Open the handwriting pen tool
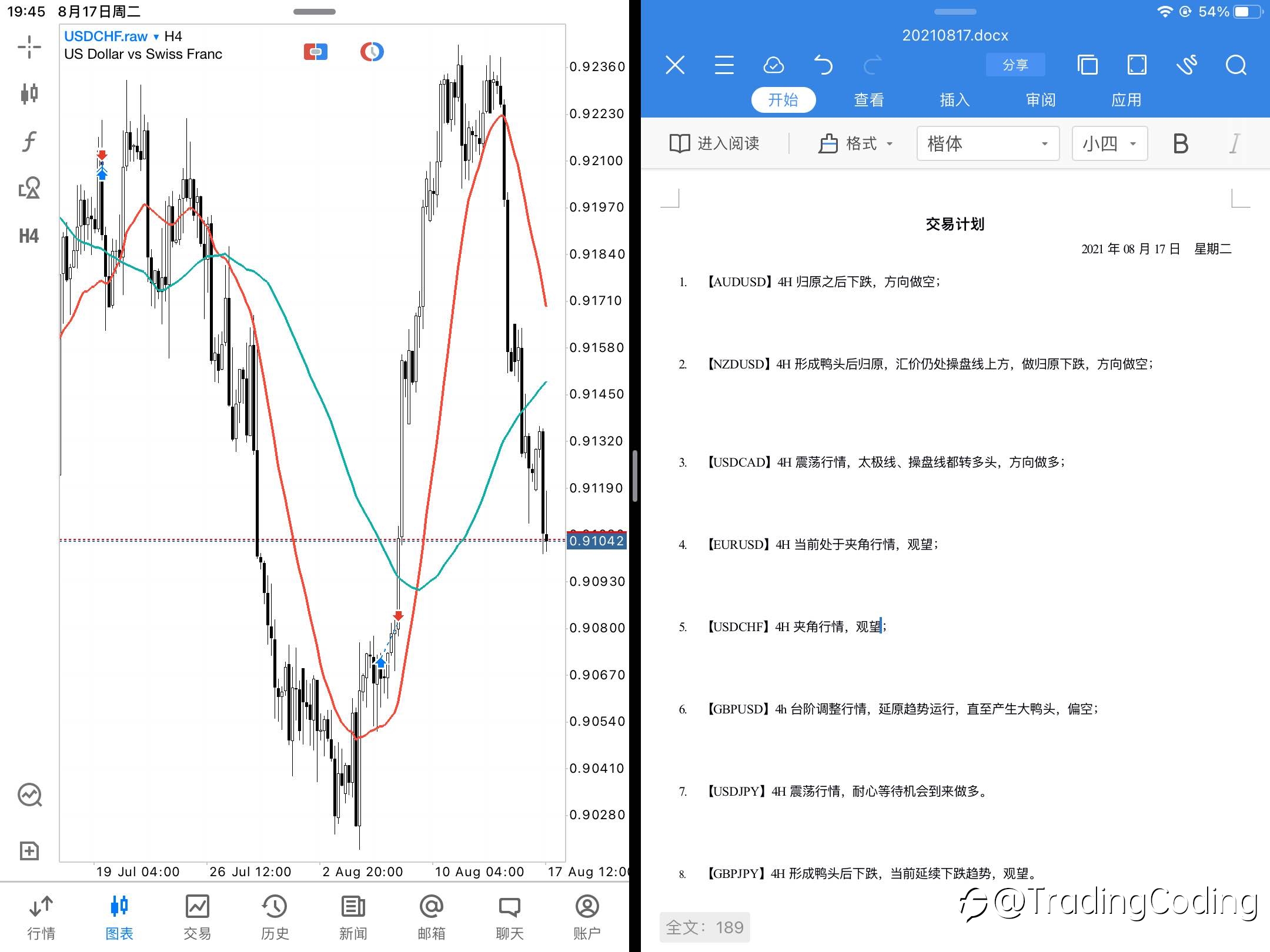The image size is (1270, 952). pyautogui.click(x=1187, y=65)
